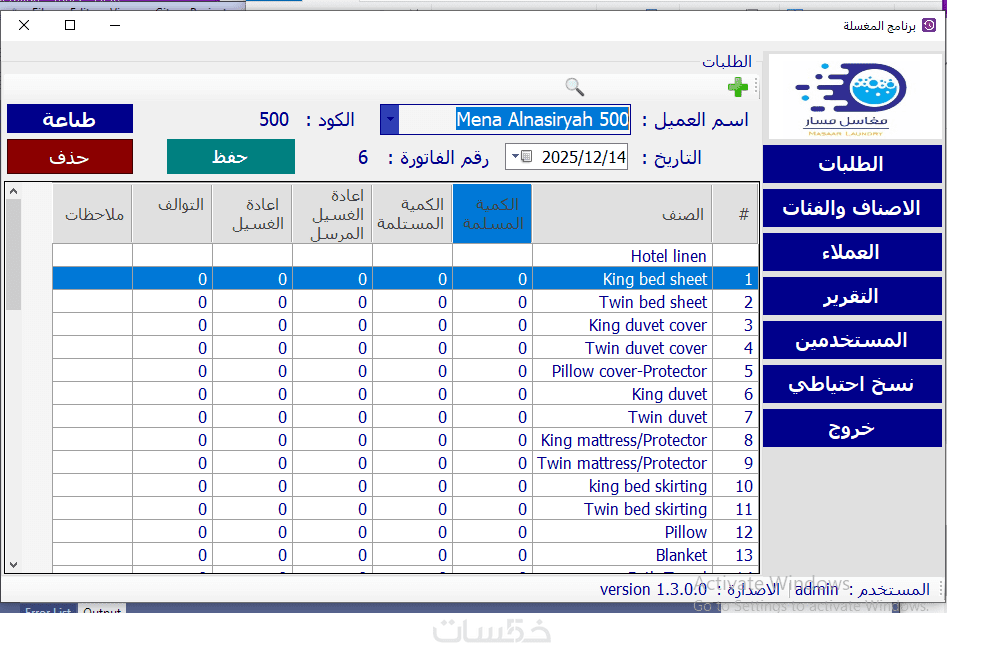Open the date picker calendar dropdown
The image size is (984, 656).
tap(521, 156)
